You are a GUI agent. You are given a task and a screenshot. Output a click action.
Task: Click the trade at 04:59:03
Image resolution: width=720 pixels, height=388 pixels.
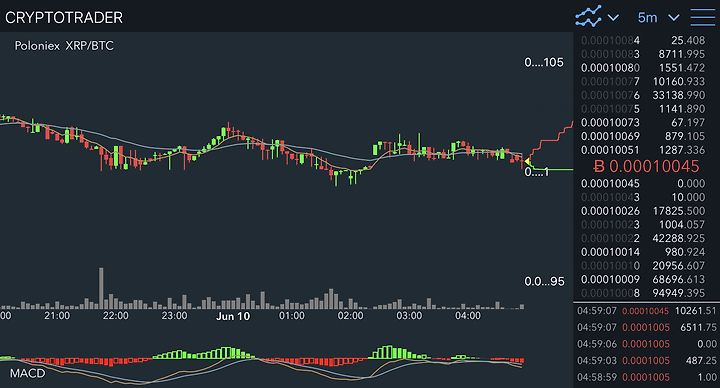click(647, 360)
